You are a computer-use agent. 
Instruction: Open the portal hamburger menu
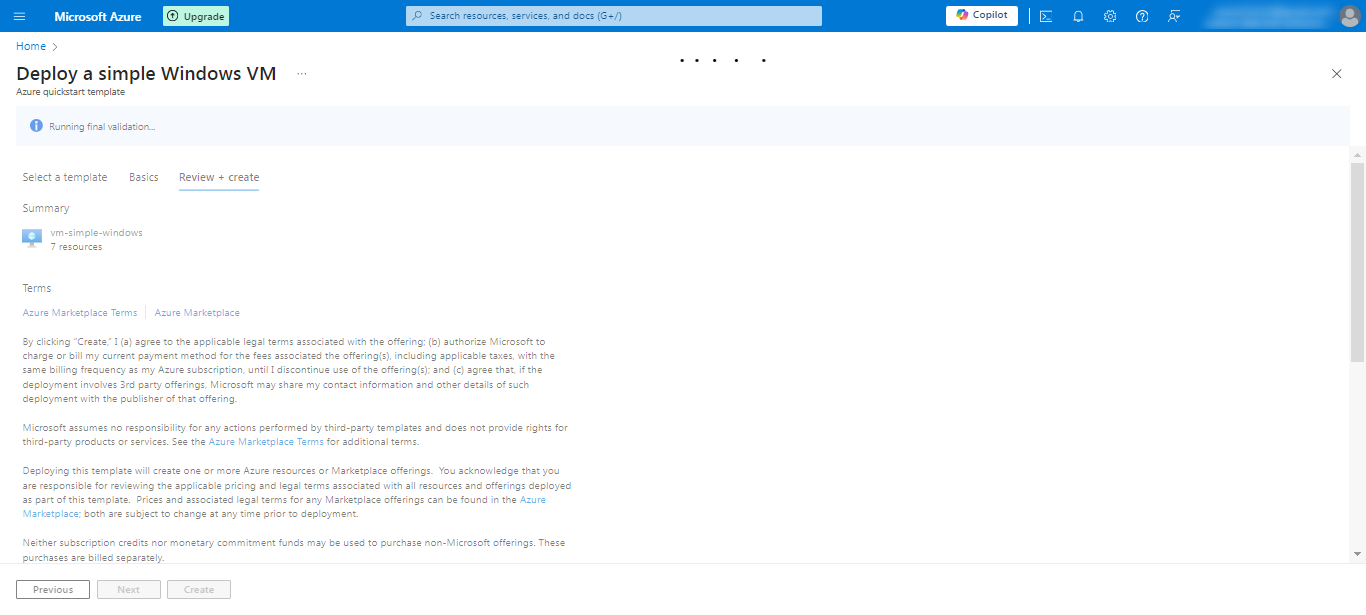20,16
